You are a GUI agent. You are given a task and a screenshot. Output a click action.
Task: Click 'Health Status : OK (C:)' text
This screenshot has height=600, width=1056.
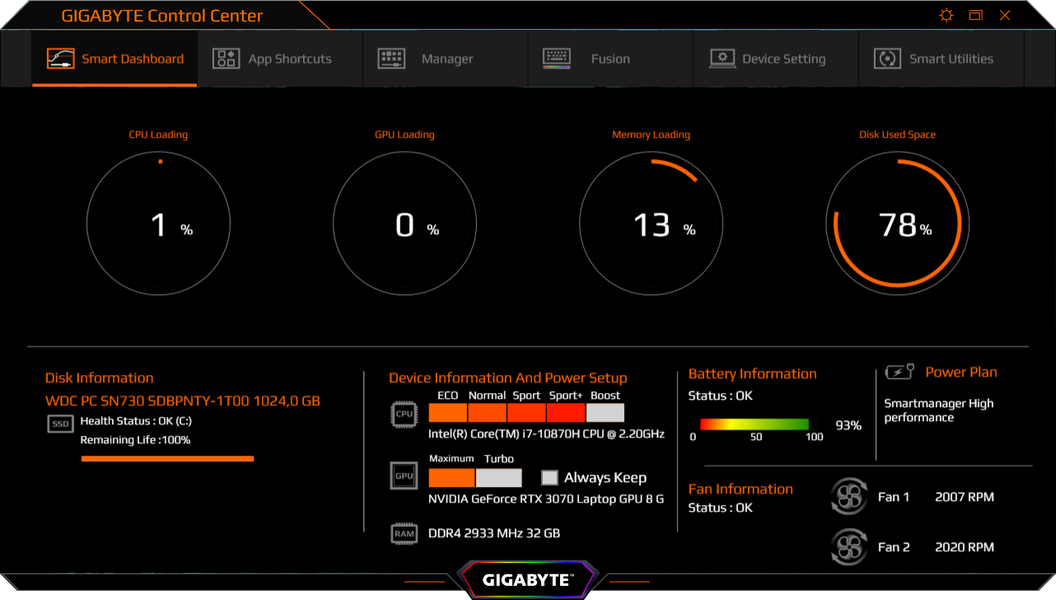point(136,421)
